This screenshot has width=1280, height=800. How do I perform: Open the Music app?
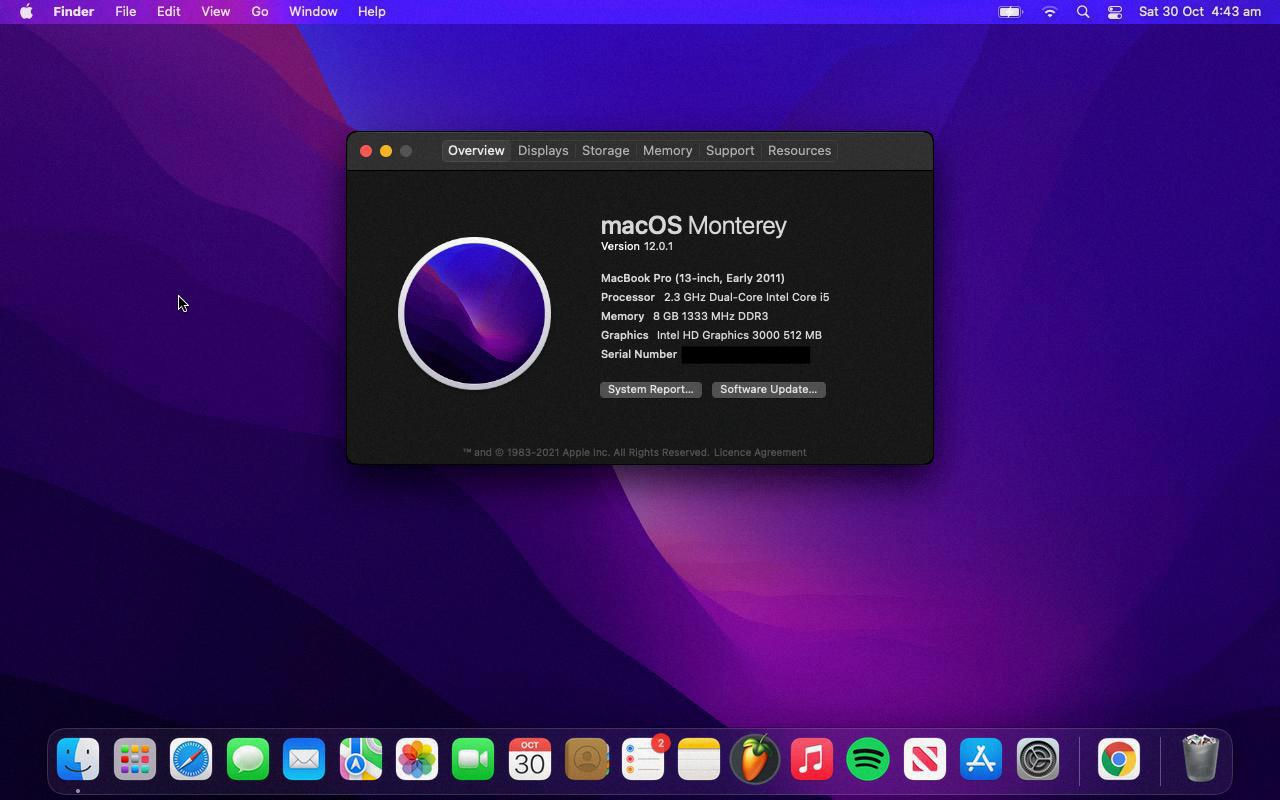coord(811,760)
